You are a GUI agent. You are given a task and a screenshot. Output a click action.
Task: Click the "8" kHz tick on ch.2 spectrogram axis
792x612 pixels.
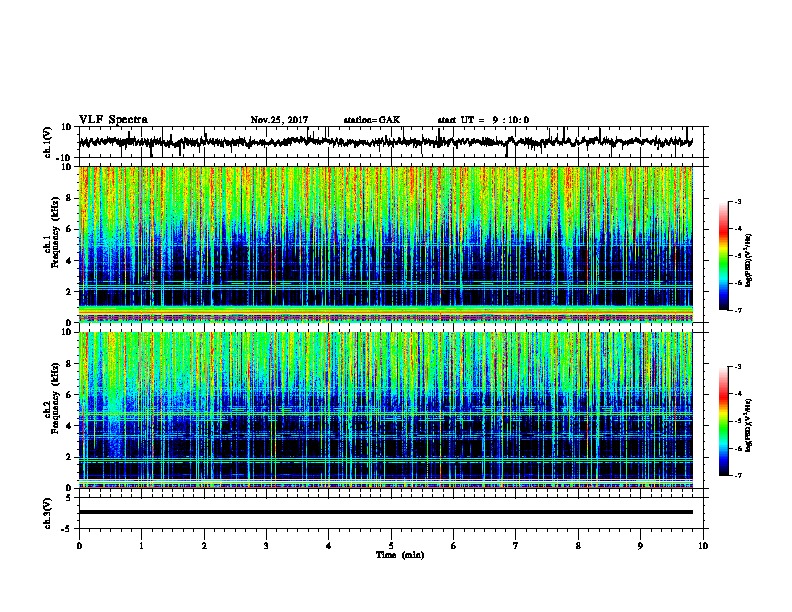(x=69, y=364)
